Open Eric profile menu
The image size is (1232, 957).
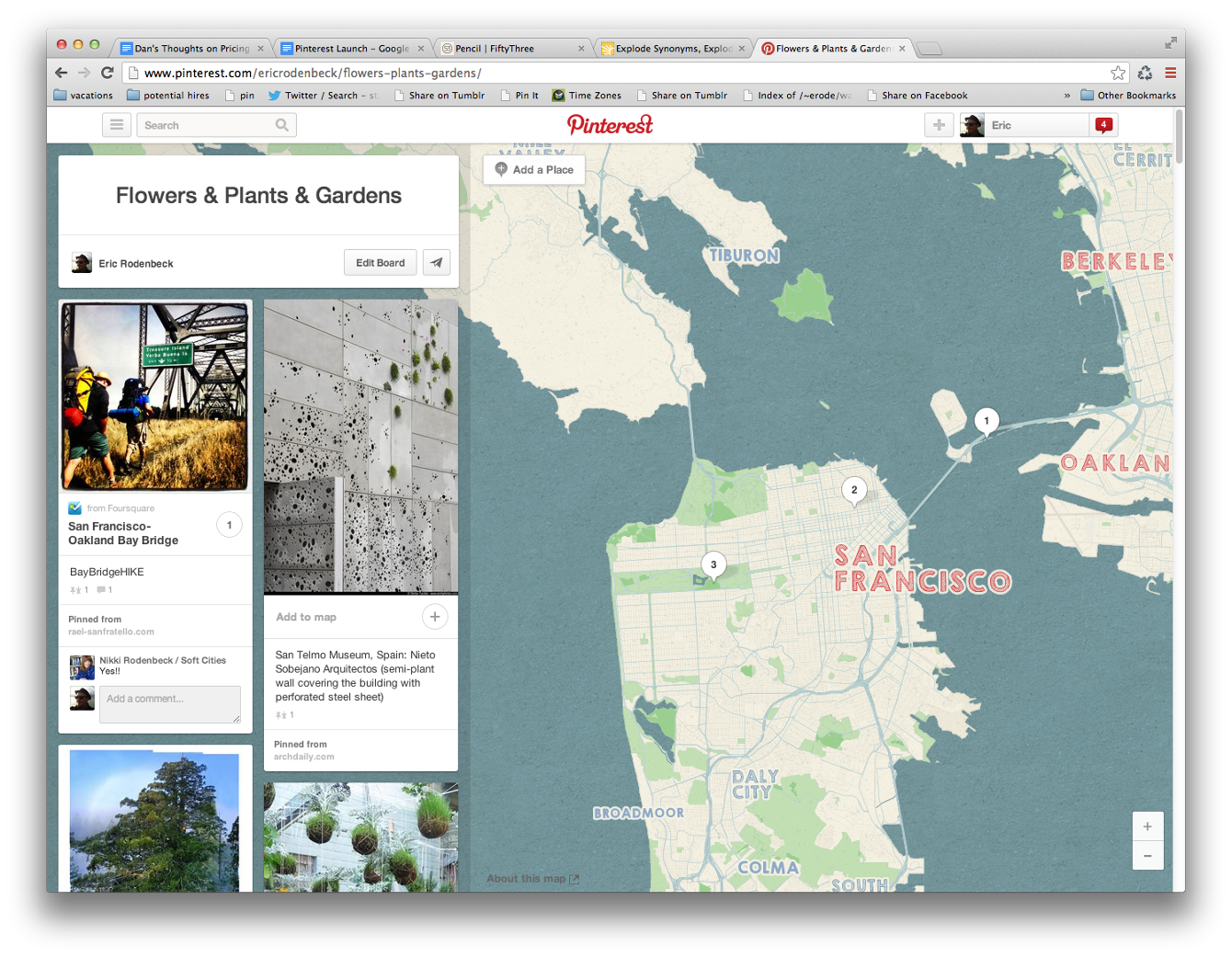coord(1024,125)
